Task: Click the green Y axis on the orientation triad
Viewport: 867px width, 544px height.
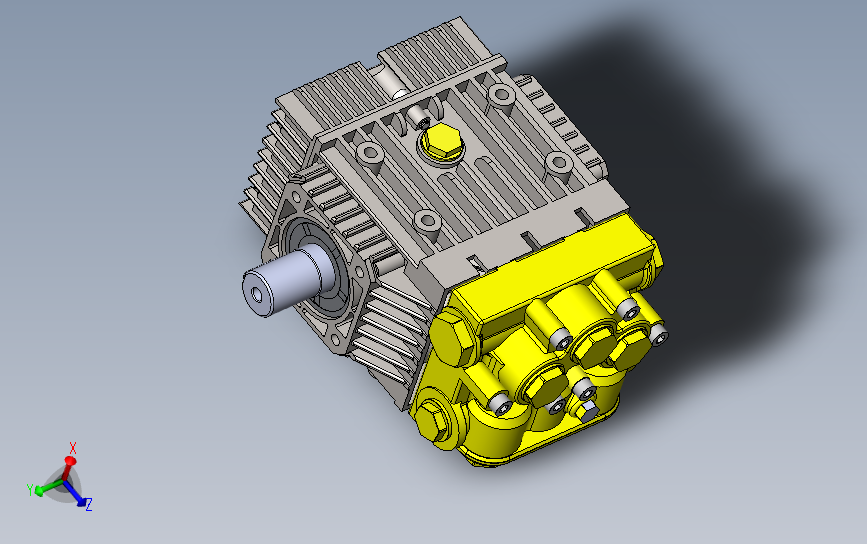Action: pos(49,488)
